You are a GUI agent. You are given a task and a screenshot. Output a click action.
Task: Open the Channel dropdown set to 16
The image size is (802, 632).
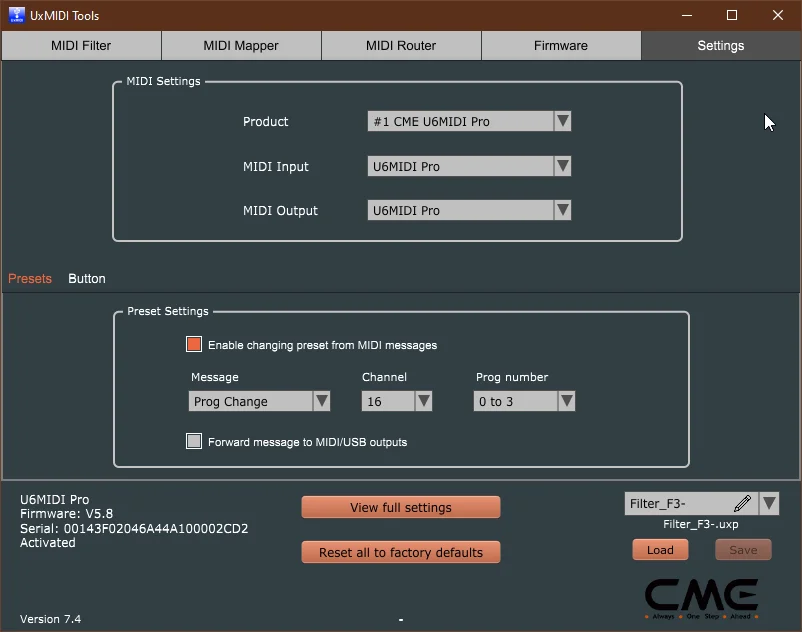[x=425, y=401]
